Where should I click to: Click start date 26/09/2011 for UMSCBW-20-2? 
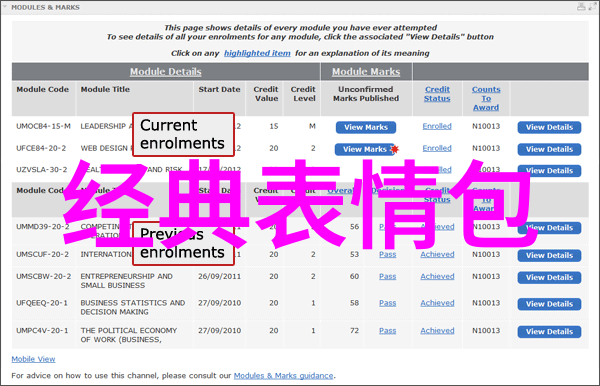(x=220, y=276)
